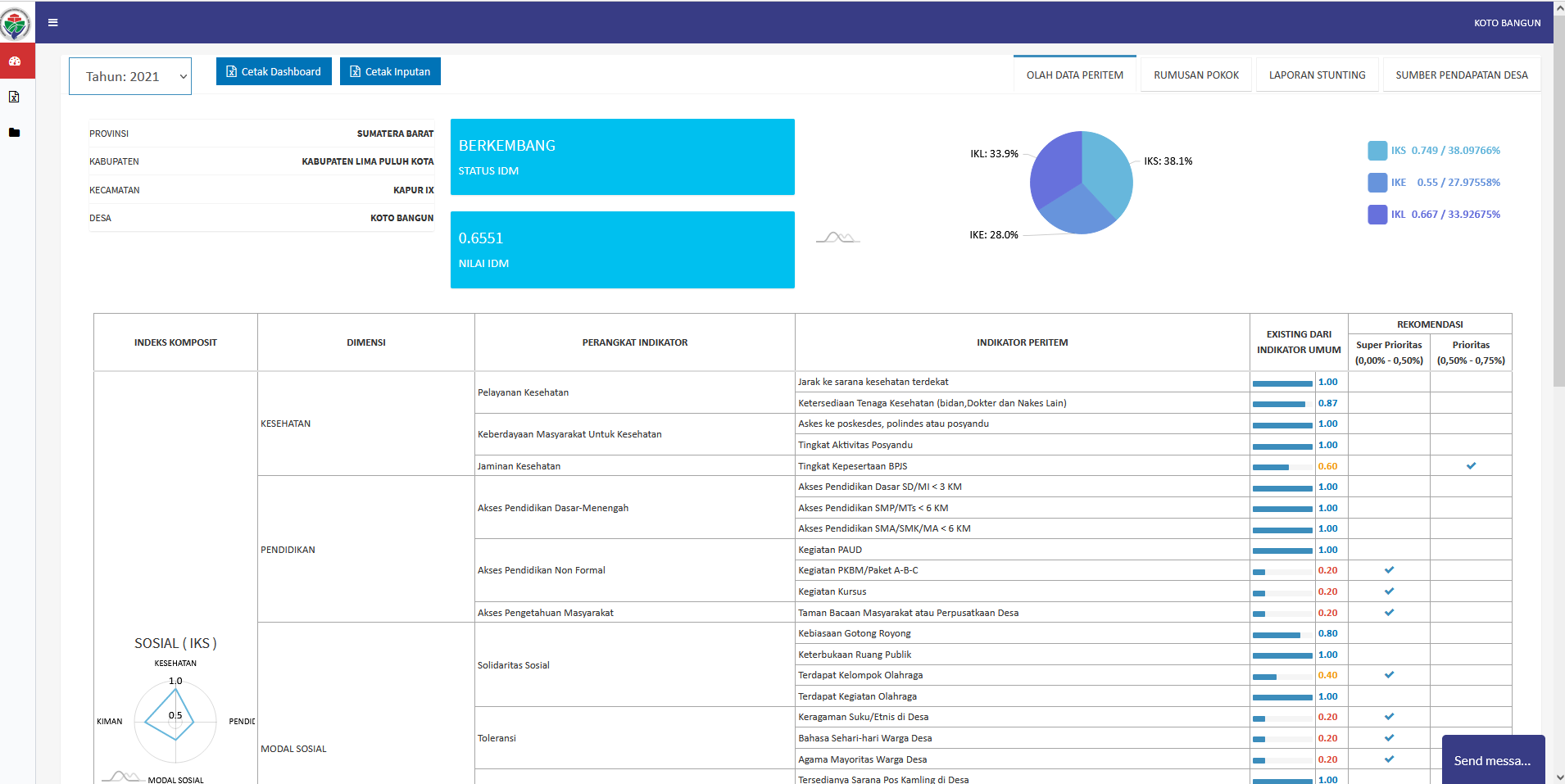The width and height of the screenshot is (1565, 784).
Task: Click the BERKEMBANG Status IDM card
Action: 622,156
